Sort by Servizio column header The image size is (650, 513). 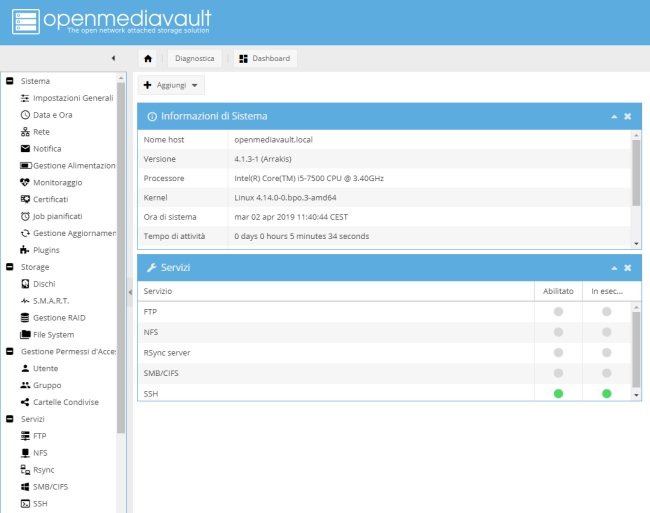(336, 291)
